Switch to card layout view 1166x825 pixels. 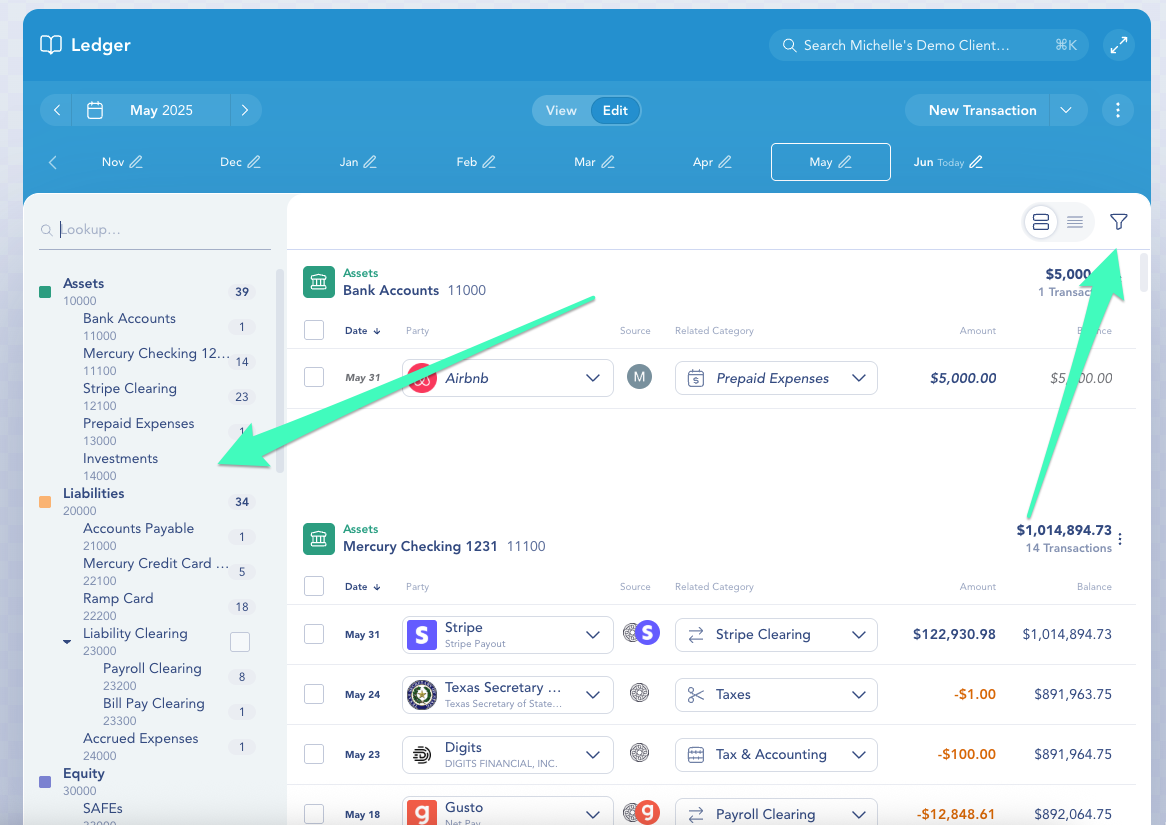point(1041,222)
